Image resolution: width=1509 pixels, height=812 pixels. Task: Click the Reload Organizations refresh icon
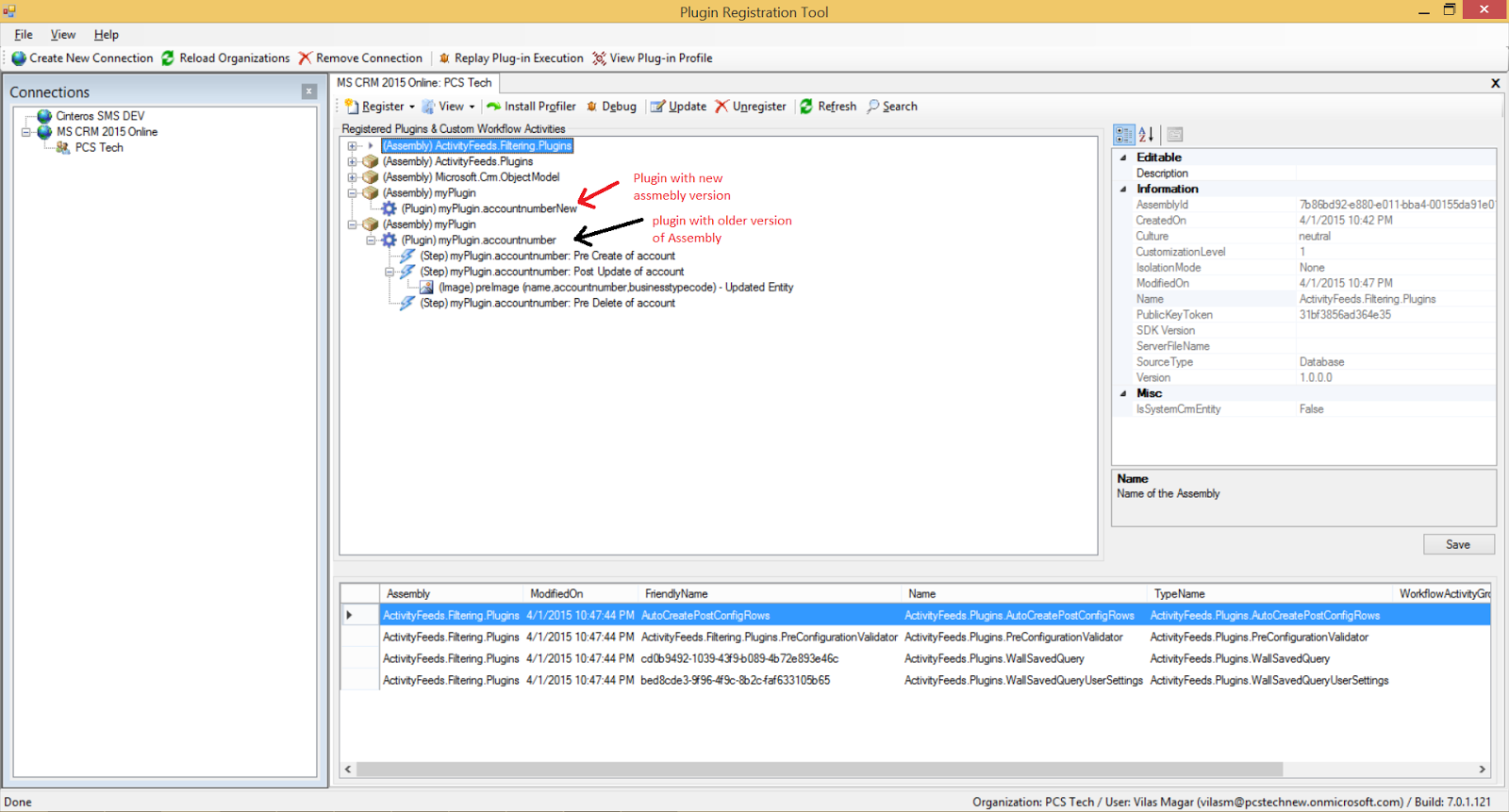168,58
